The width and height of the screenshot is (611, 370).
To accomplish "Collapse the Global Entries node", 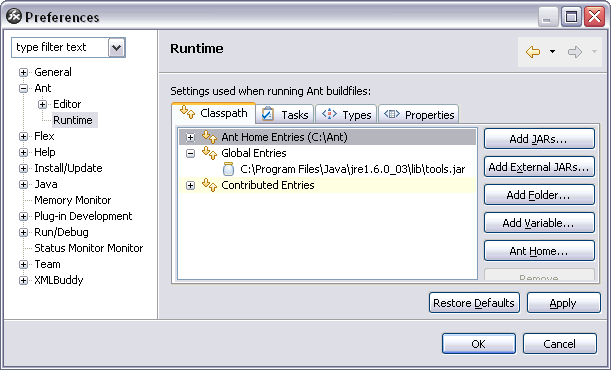I will click(190, 153).
